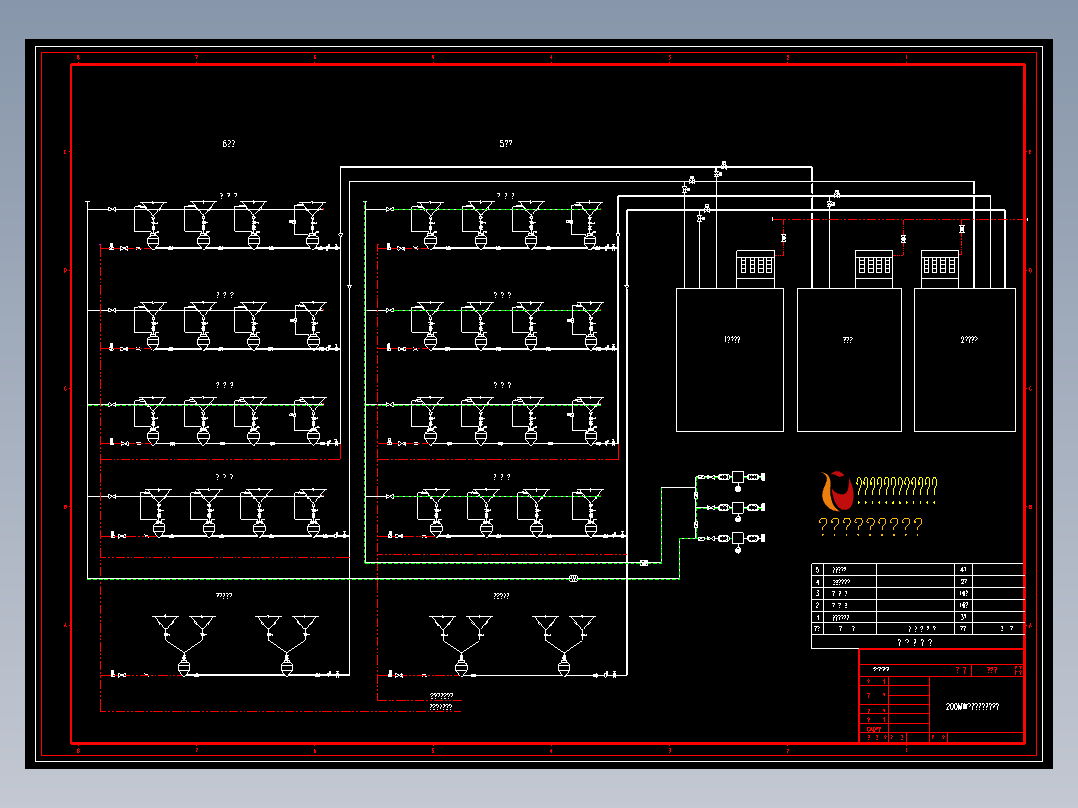Select the top square pump symbol
Screen dimensions: 1078x808
pyautogui.click(x=738, y=477)
